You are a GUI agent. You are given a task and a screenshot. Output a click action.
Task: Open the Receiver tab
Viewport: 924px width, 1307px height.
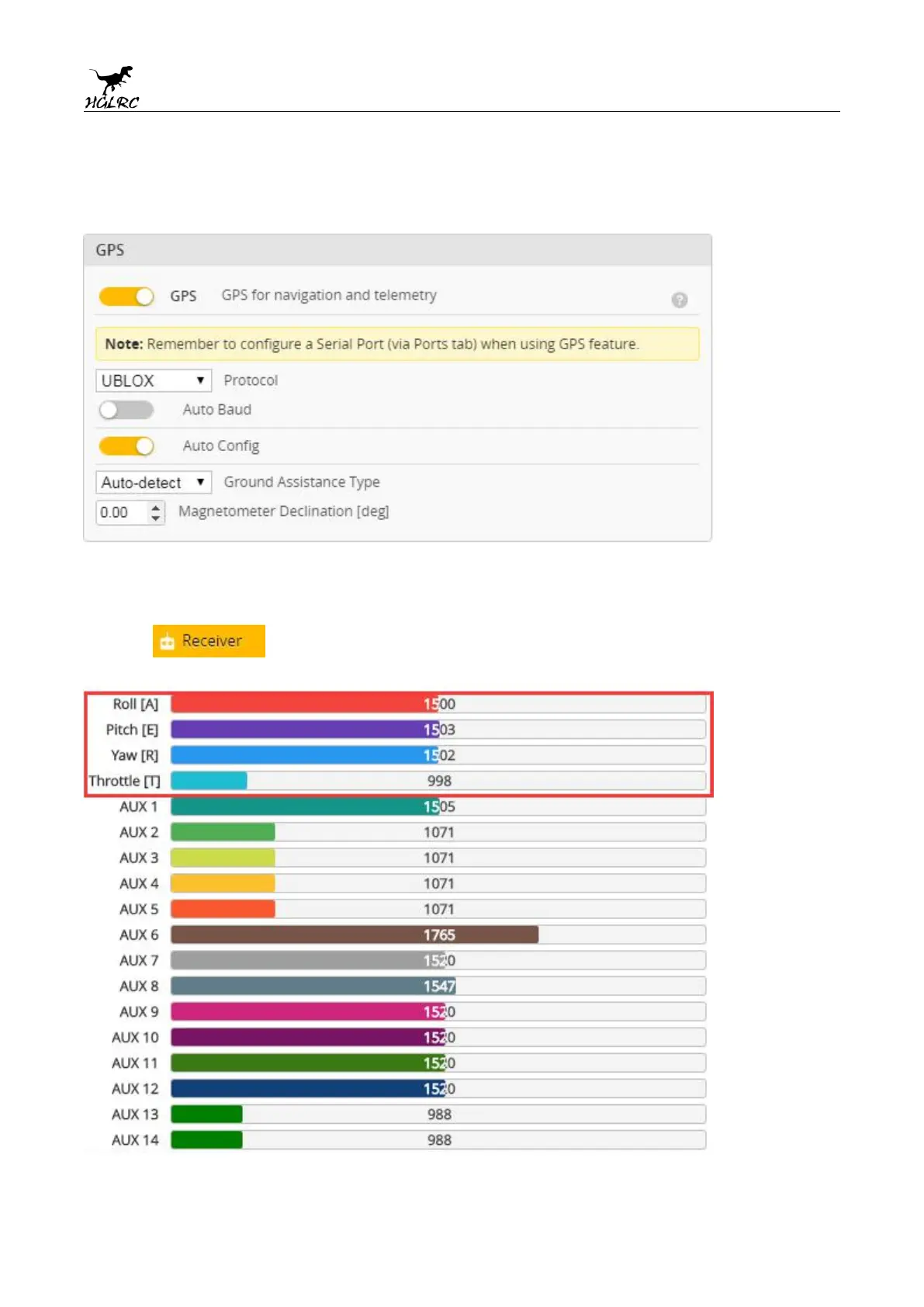pos(209,641)
